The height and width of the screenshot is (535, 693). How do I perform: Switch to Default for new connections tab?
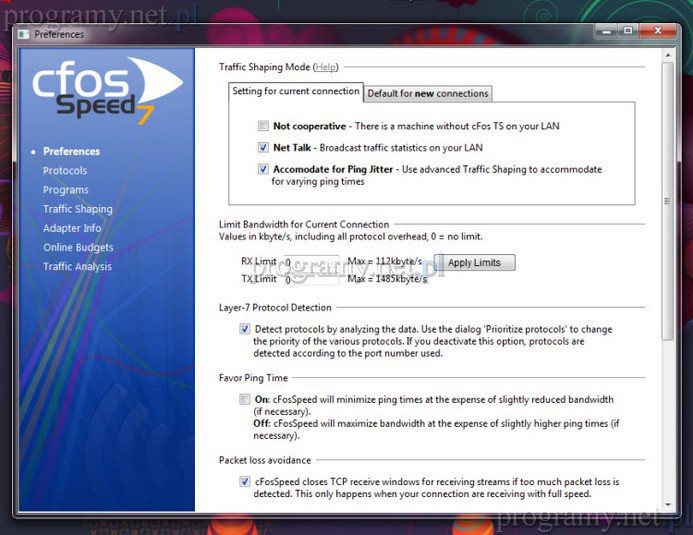coord(428,94)
